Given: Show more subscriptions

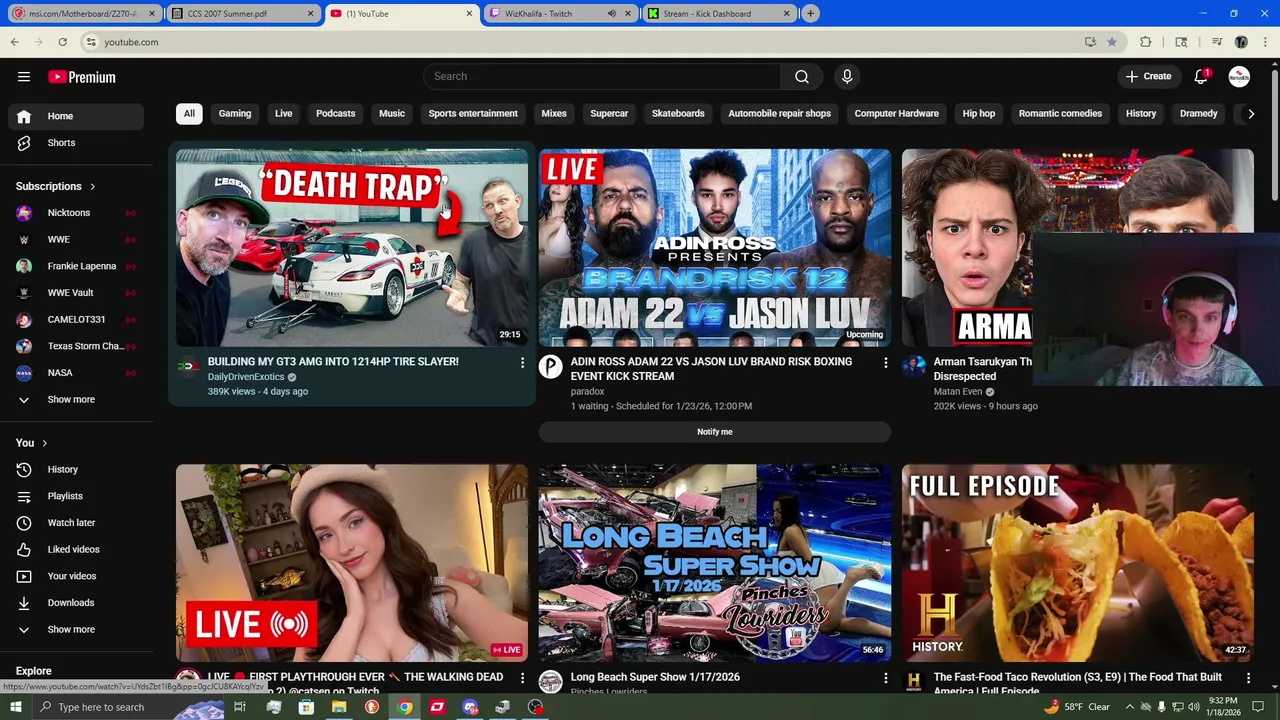Looking at the screenshot, I should 76,400.
